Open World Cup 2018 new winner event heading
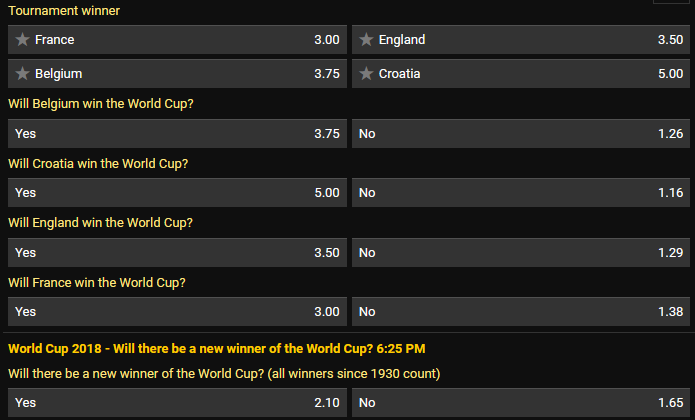Viewport: 695px width, 420px height. click(x=217, y=349)
